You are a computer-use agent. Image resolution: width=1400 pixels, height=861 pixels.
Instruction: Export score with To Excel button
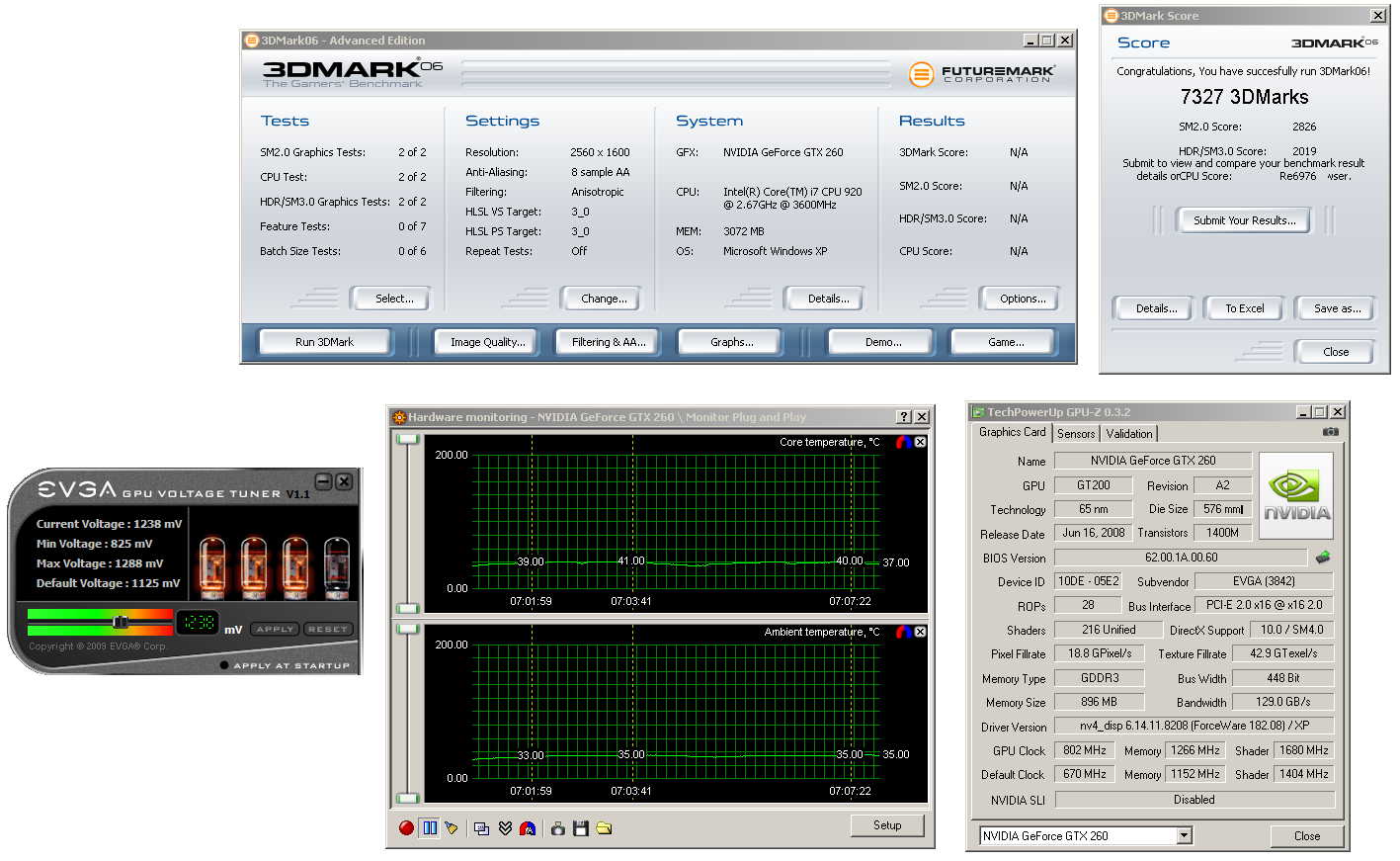tap(1244, 308)
